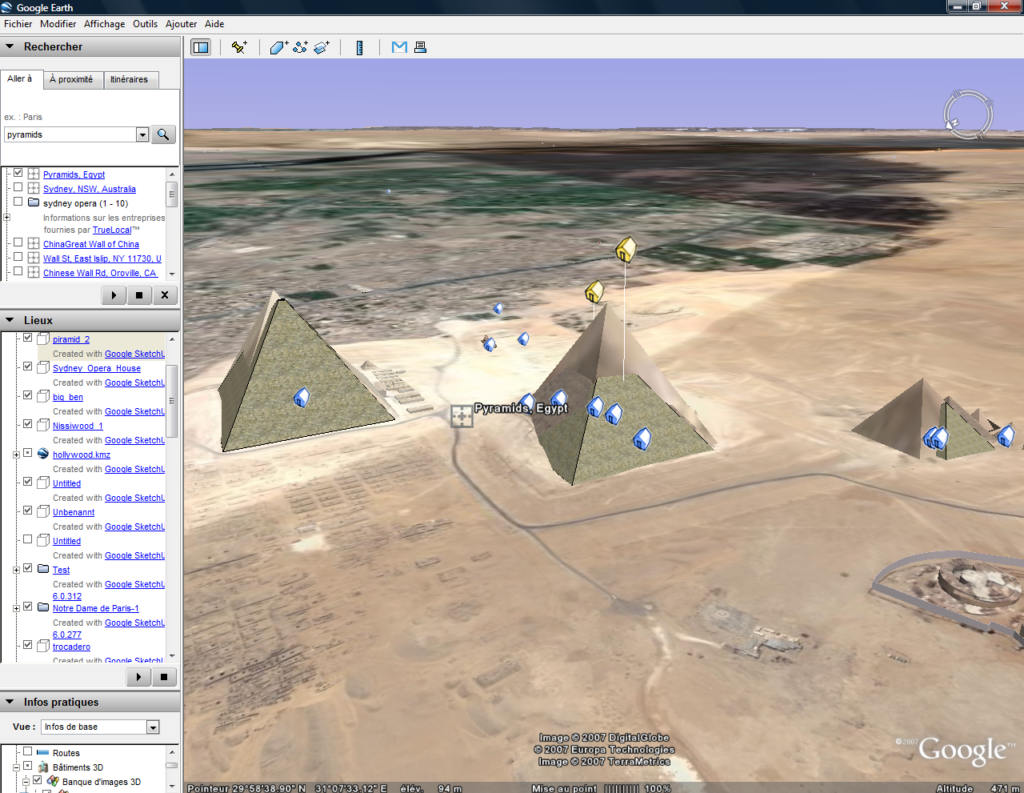Expand the Test folder node

(x=16, y=570)
